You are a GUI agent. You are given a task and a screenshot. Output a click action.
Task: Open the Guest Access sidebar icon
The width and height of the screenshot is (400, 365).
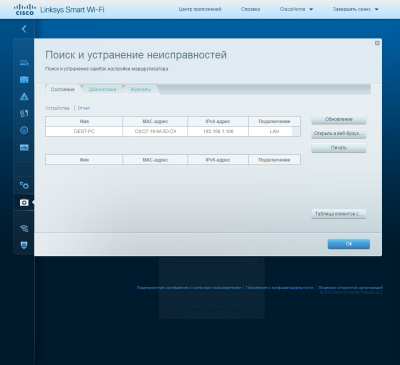point(24,80)
